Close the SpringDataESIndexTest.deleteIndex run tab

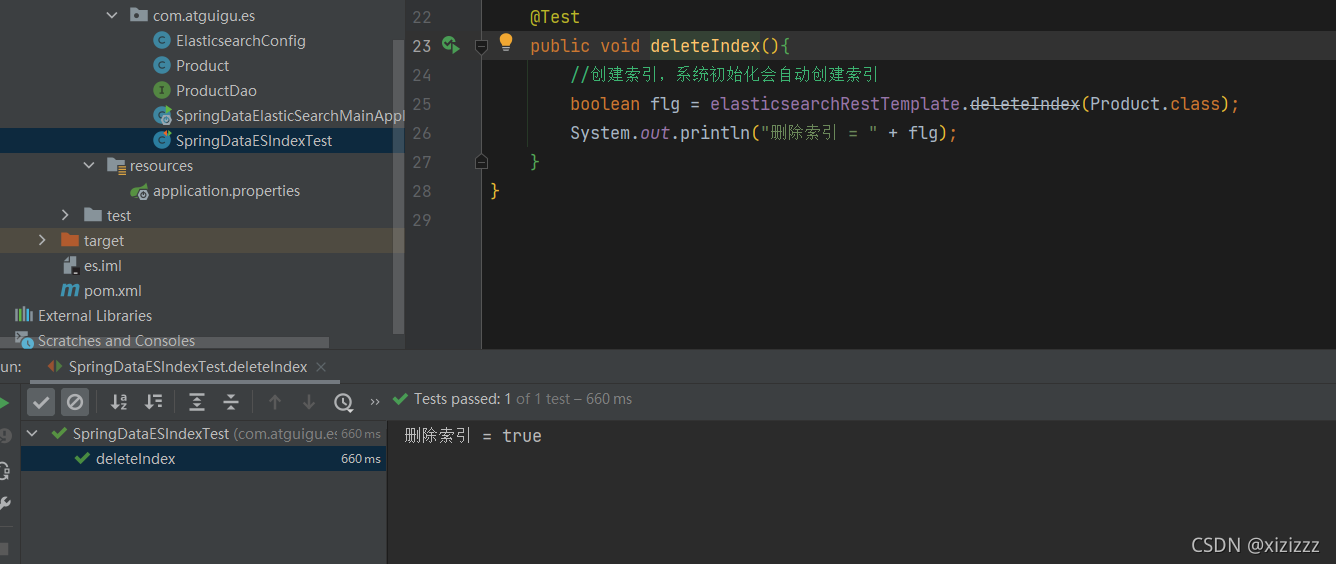(x=321, y=367)
